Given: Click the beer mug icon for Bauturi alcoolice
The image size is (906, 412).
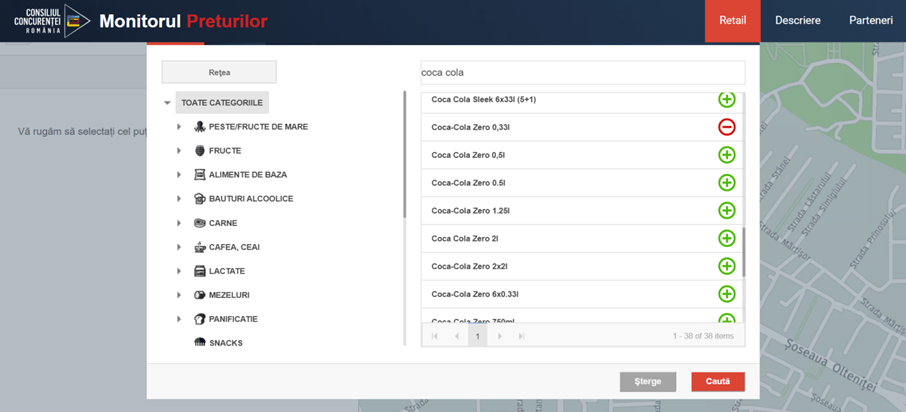Looking at the screenshot, I should pos(199,199).
